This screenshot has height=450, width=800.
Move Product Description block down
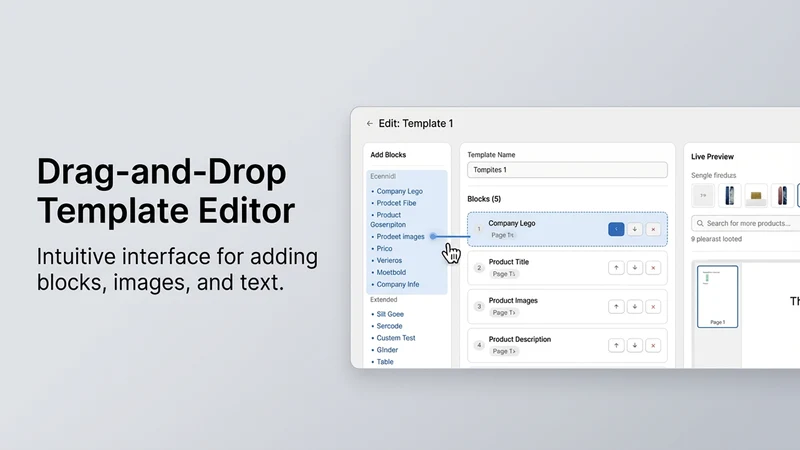point(635,345)
